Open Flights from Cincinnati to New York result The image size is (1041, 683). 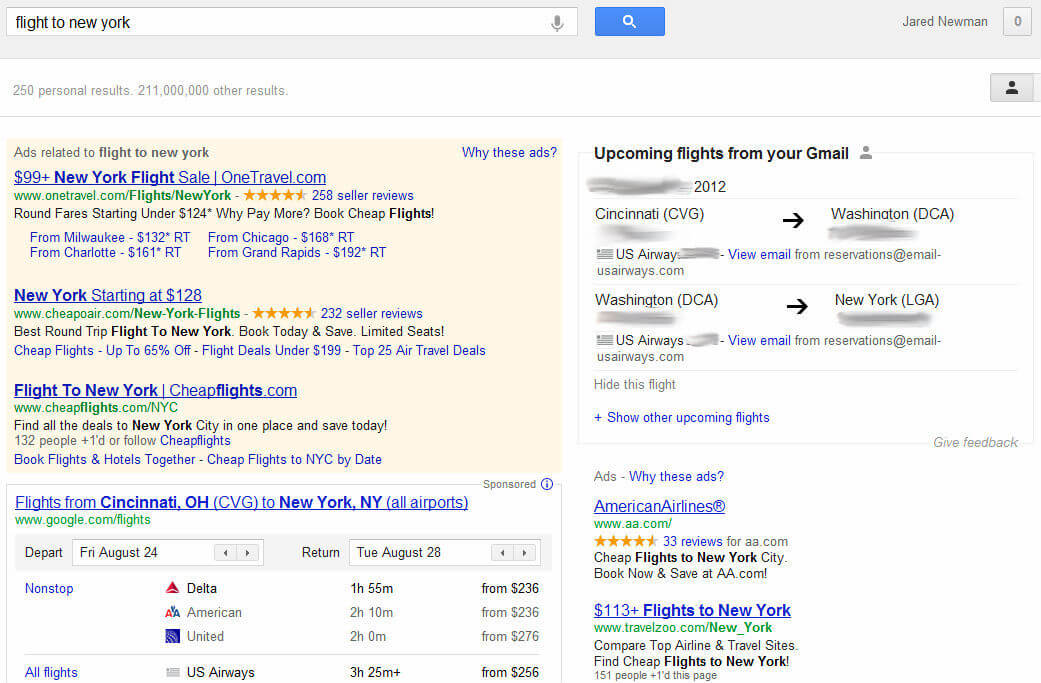click(x=242, y=502)
